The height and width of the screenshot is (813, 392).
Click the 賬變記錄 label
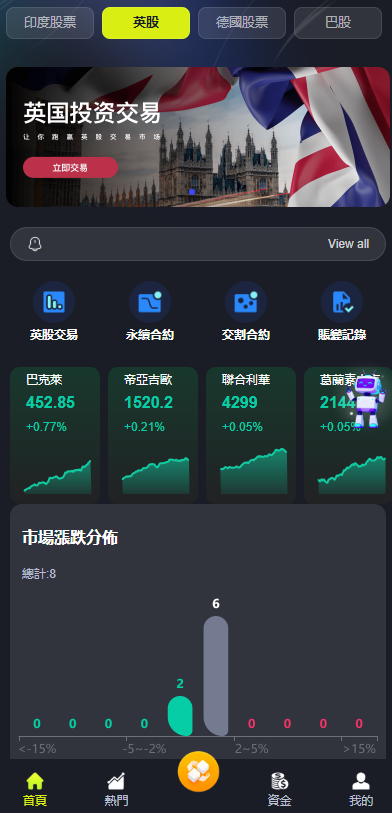point(342,335)
